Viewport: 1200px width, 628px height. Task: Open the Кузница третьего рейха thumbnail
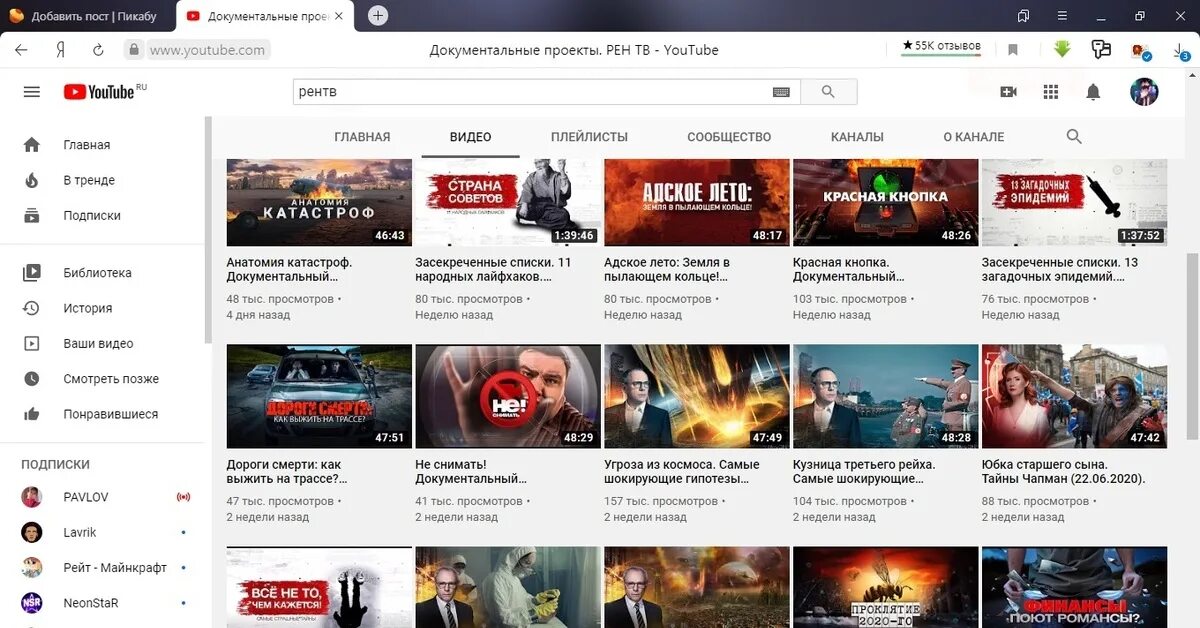[x=885, y=396]
